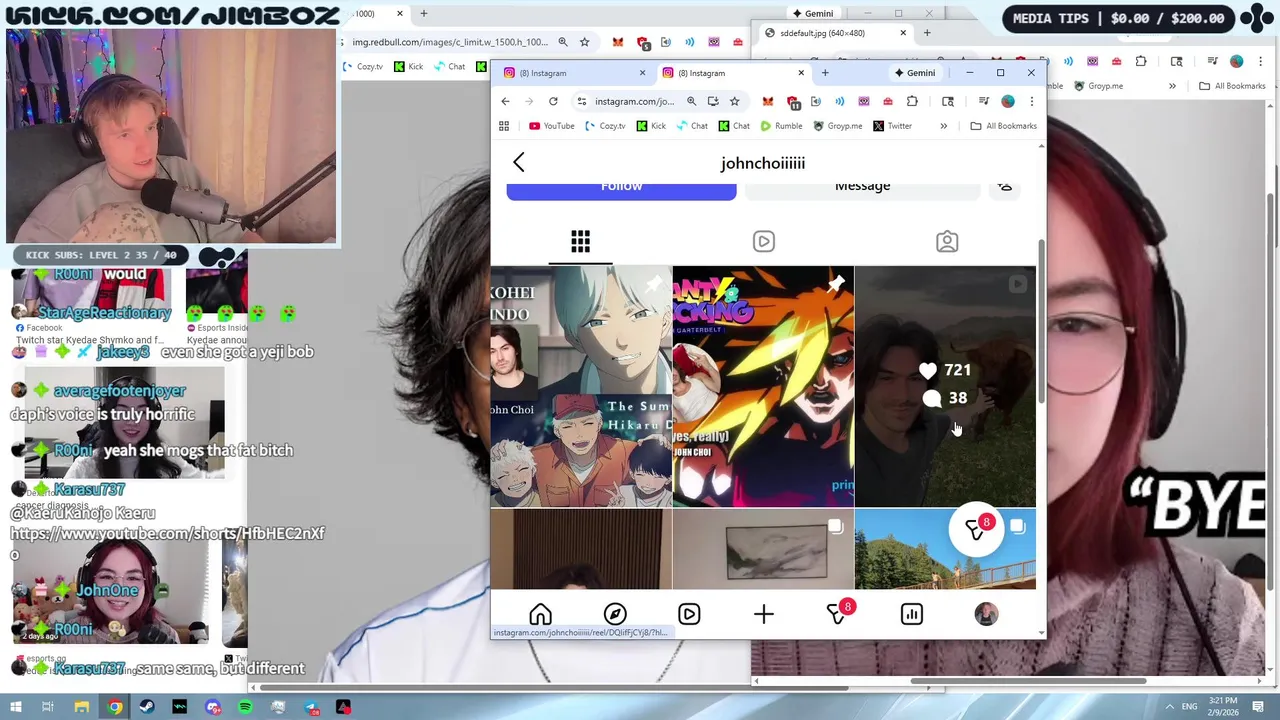This screenshot has height=720, width=1280.
Task: Expand hidden bookmarks chevron in Instagram window
Action: 943,126
